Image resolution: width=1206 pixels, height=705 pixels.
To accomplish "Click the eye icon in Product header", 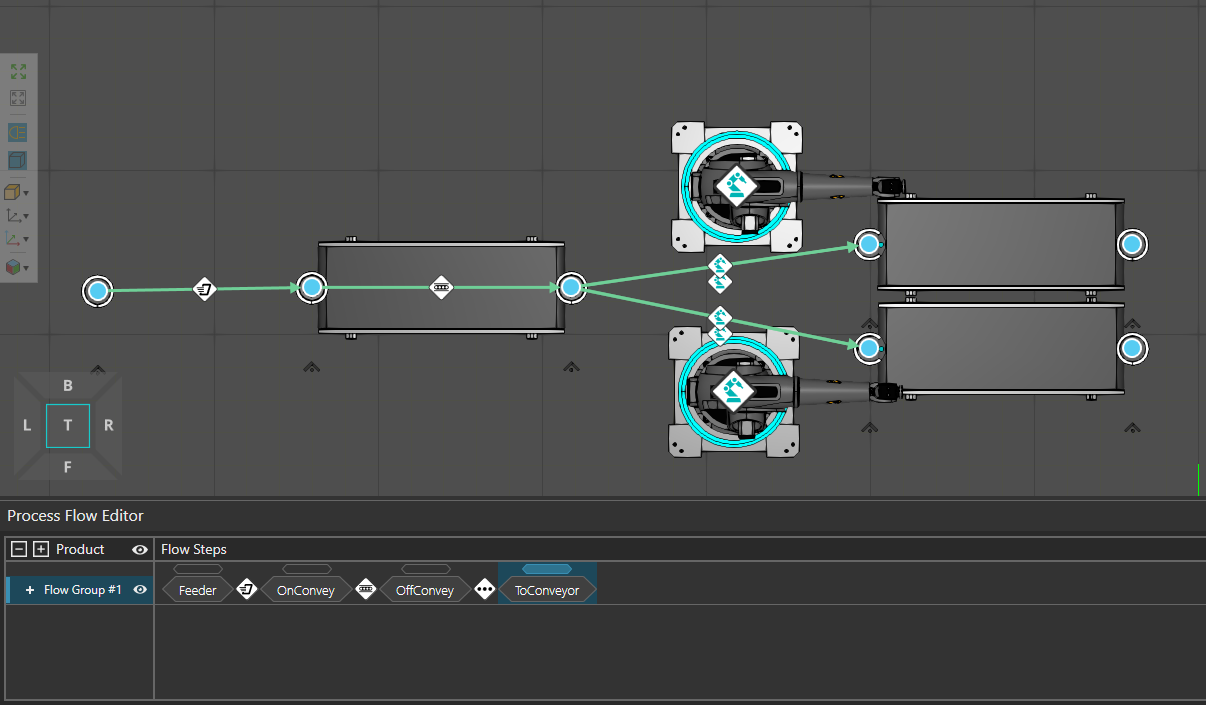I will 140,549.
